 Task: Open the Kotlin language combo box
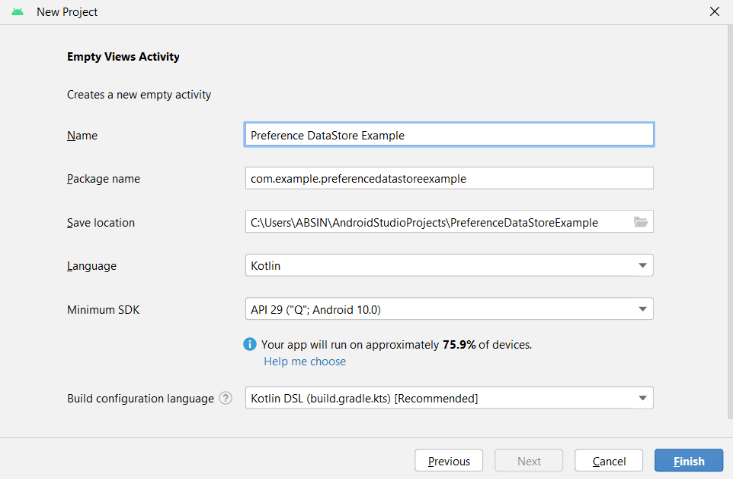[x=449, y=265]
